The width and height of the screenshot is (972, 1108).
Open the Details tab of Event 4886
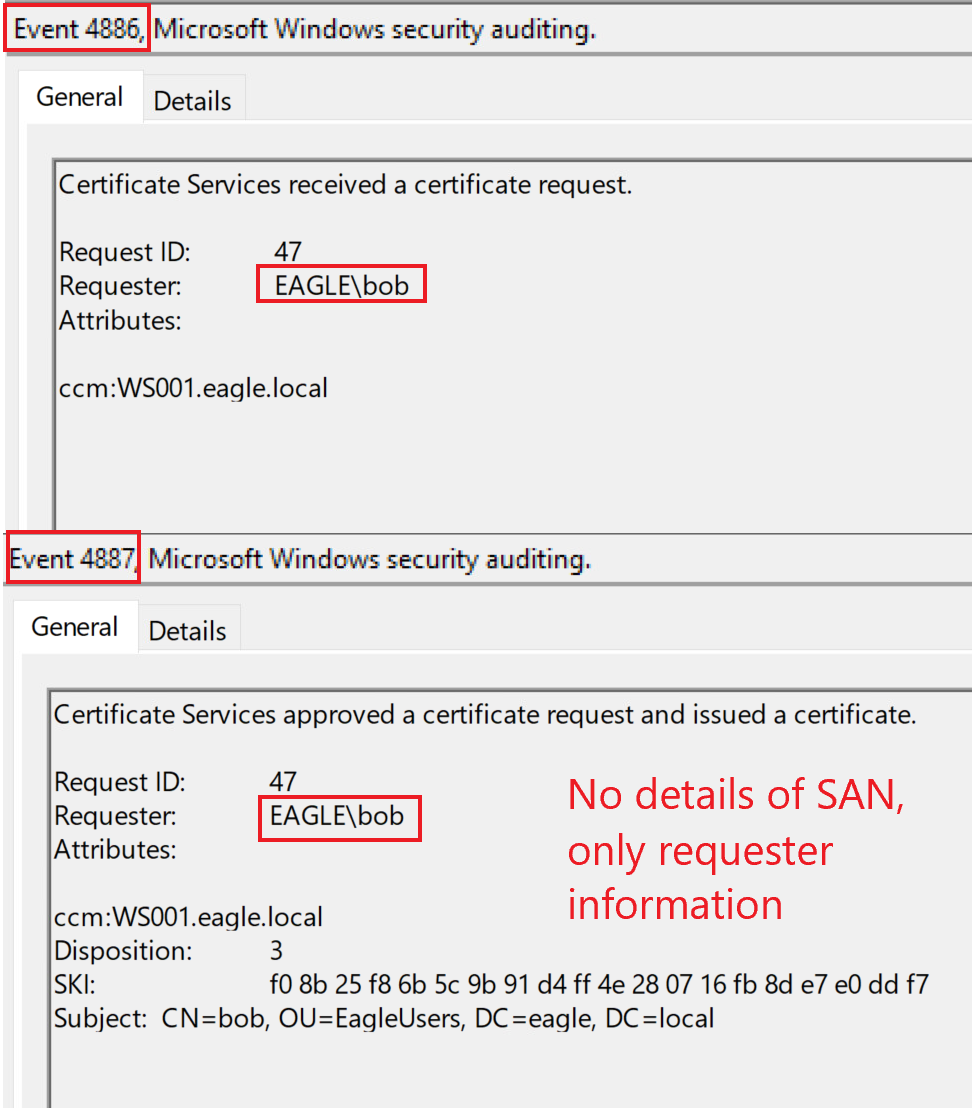tap(192, 101)
